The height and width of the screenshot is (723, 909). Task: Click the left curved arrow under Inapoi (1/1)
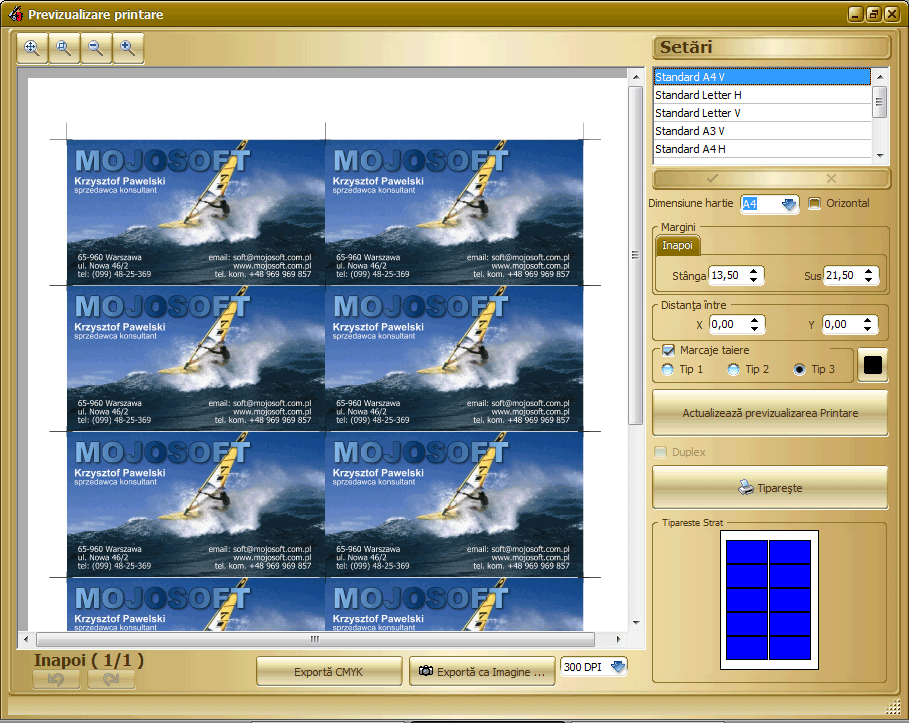pos(56,679)
